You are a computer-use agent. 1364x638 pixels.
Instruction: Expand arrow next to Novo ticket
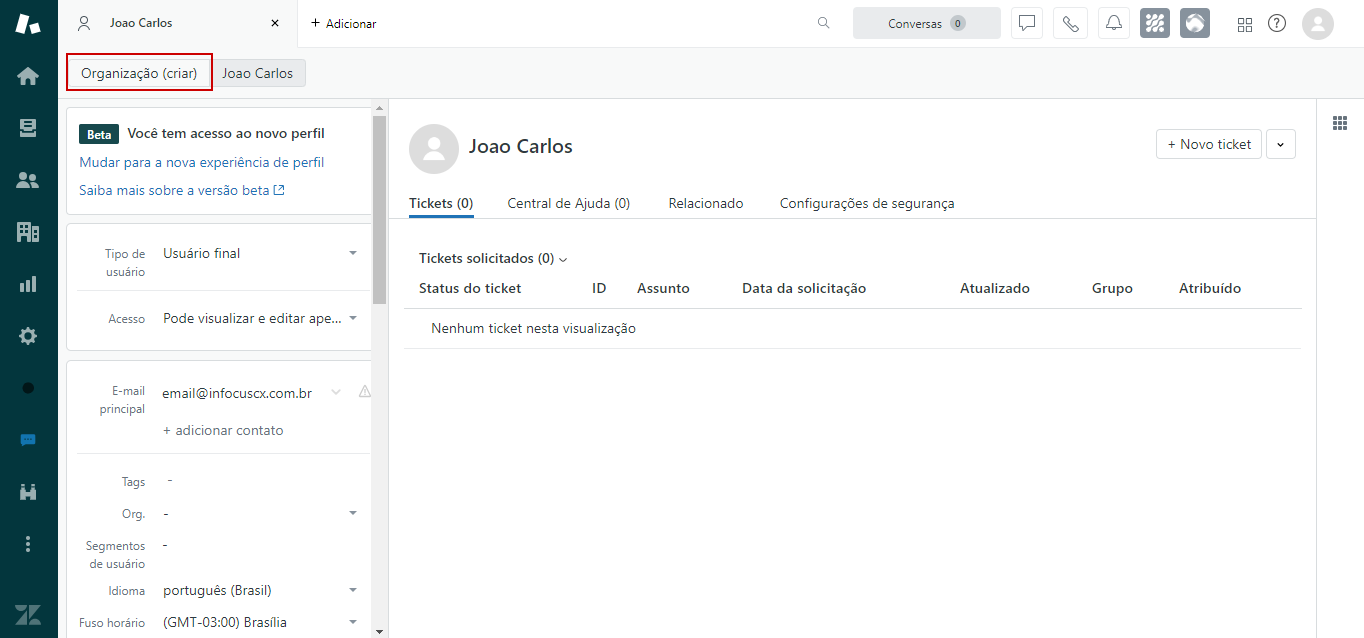(x=1281, y=145)
